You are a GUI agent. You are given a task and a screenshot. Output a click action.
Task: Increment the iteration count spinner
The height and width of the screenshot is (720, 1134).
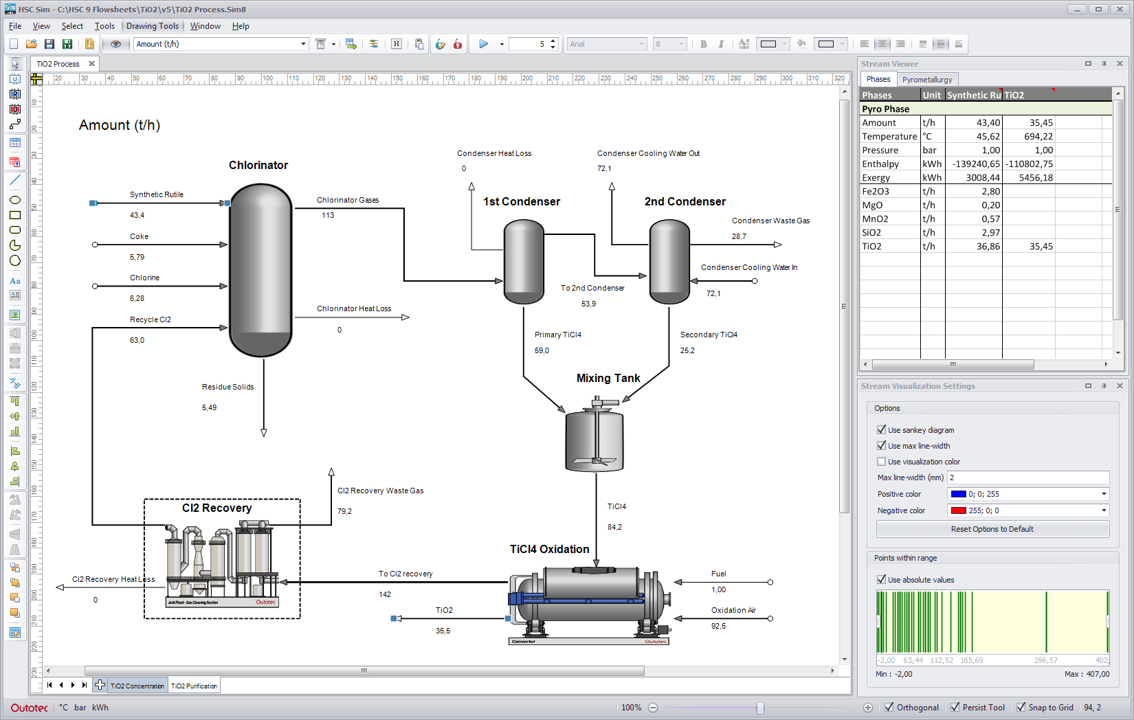click(x=553, y=41)
